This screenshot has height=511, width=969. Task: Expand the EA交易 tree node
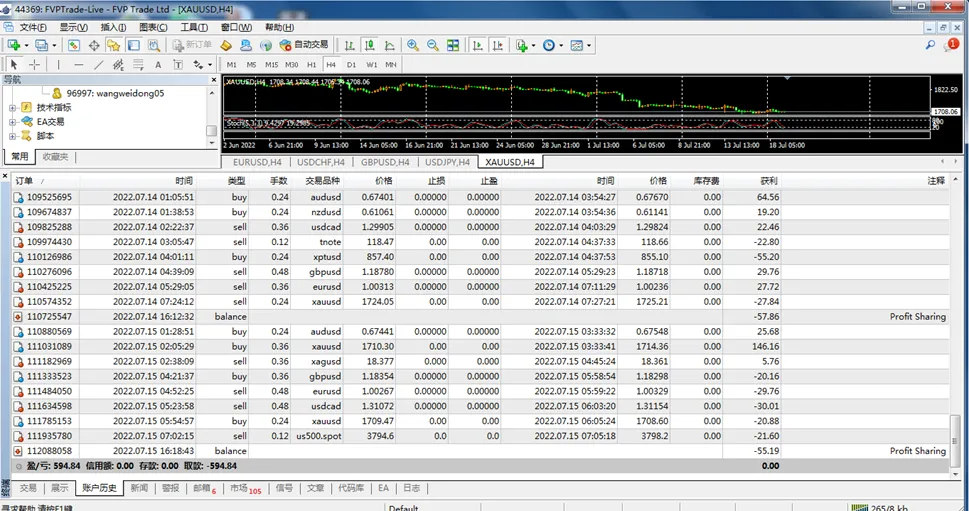[12, 122]
